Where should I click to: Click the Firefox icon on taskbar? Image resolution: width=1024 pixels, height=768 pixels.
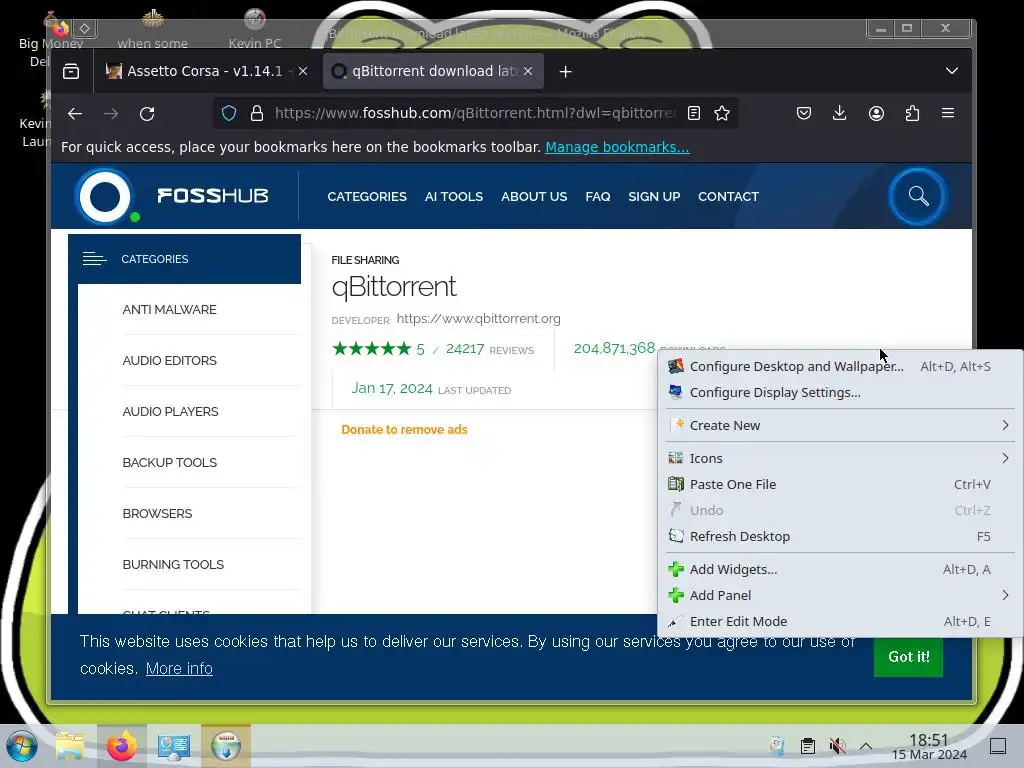click(x=121, y=746)
